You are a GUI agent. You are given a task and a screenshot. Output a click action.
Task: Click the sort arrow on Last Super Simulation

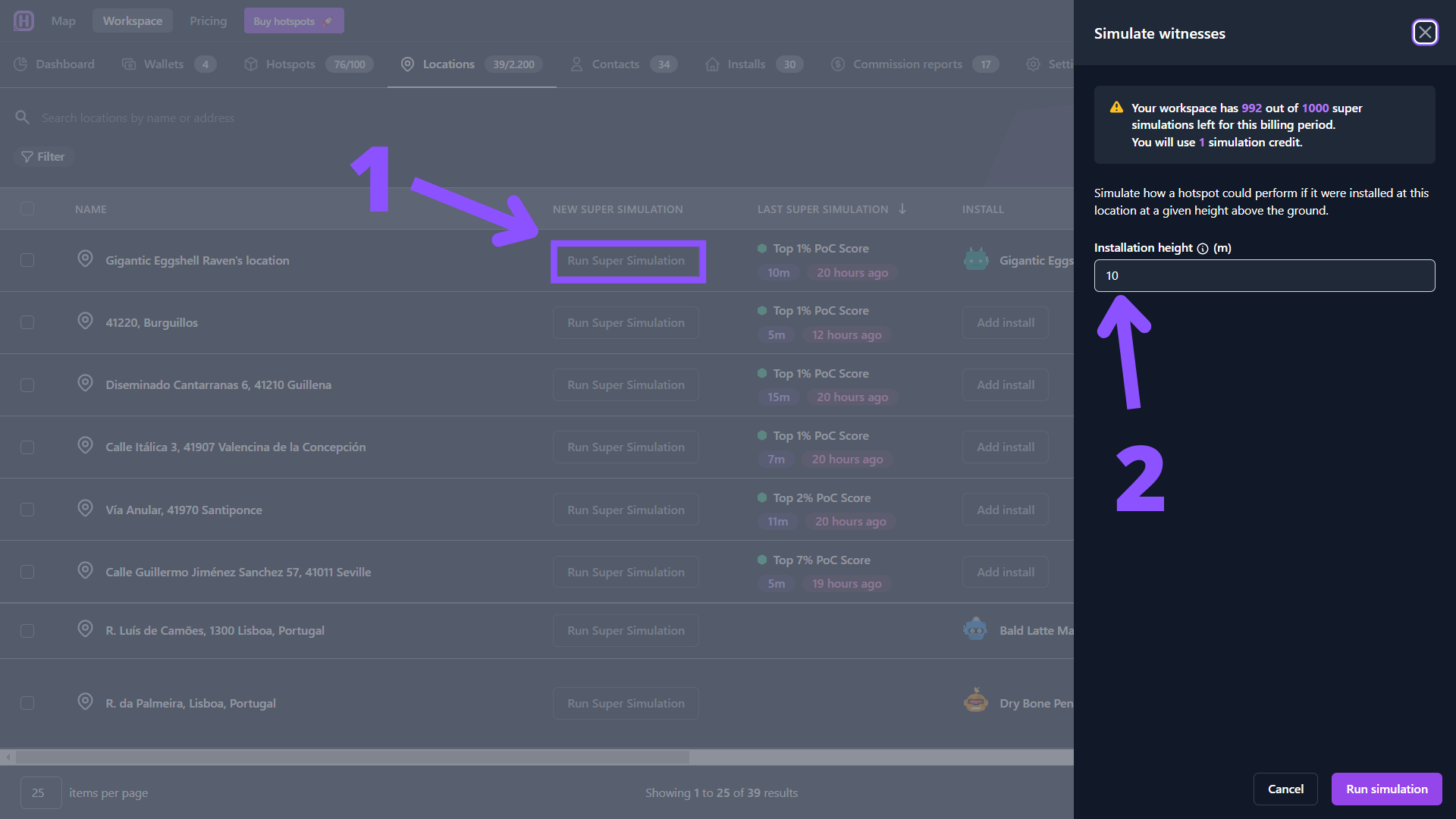902,209
